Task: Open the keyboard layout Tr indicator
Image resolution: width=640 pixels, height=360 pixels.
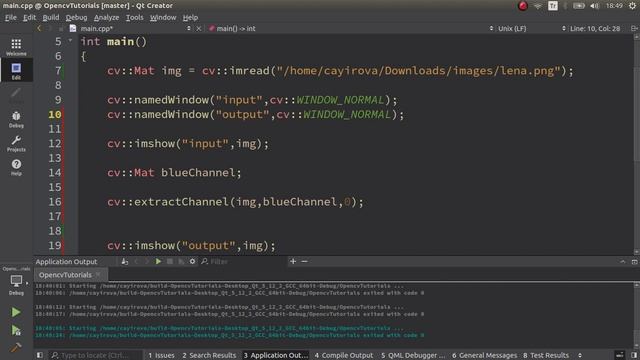Action: 553,6
